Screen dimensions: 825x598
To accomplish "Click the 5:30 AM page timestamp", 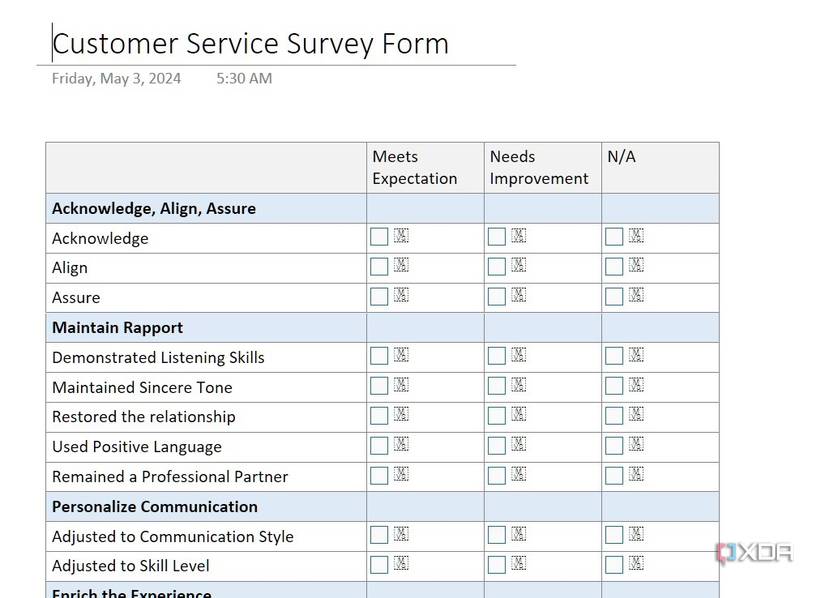I will pyautogui.click(x=244, y=78).
